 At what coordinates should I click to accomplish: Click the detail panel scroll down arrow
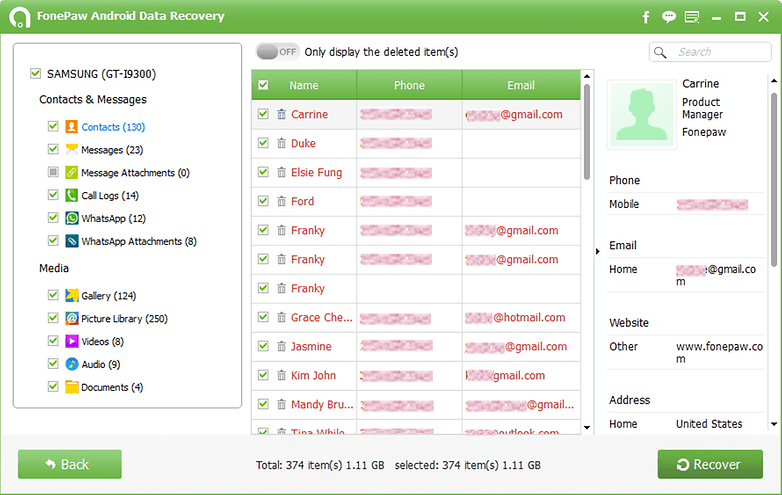(x=774, y=424)
